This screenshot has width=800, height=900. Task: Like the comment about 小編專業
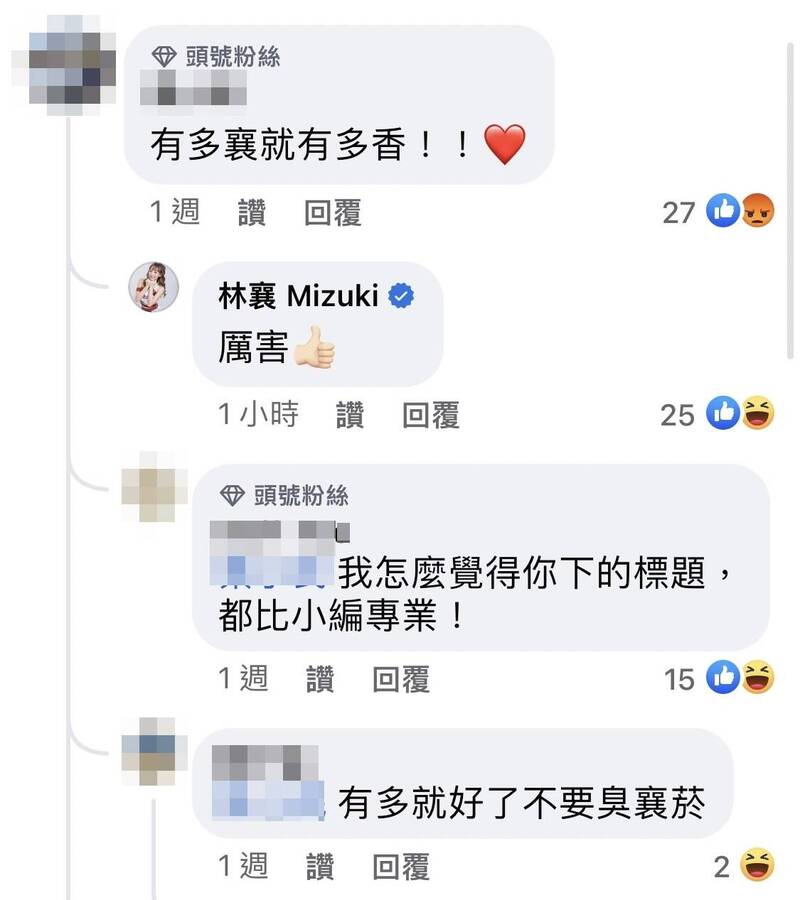[x=320, y=679]
